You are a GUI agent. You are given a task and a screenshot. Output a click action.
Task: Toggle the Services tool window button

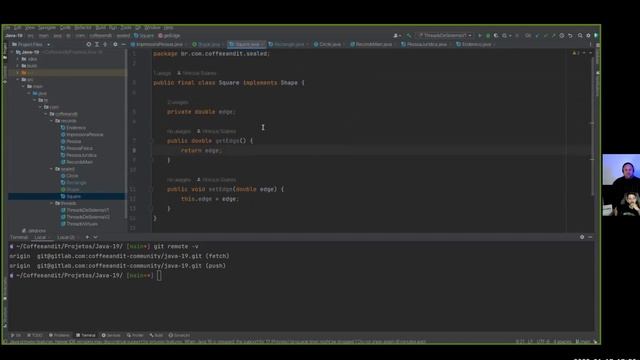pyautogui.click(x=111, y=336)
